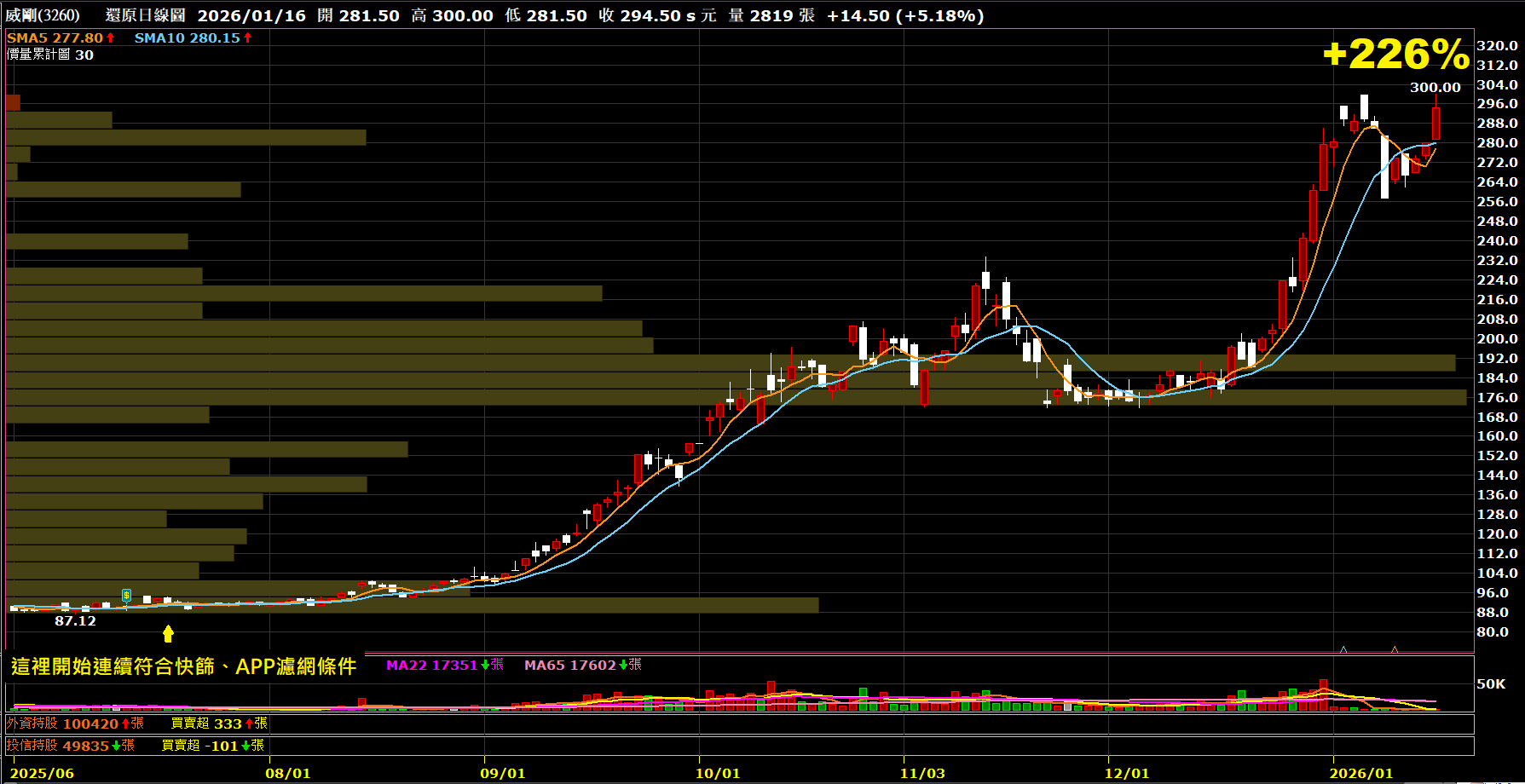The height and width of the screenshot is (784, 1525).
Task: Click the 價量累計圖 30 label
Action: (50, 55)
